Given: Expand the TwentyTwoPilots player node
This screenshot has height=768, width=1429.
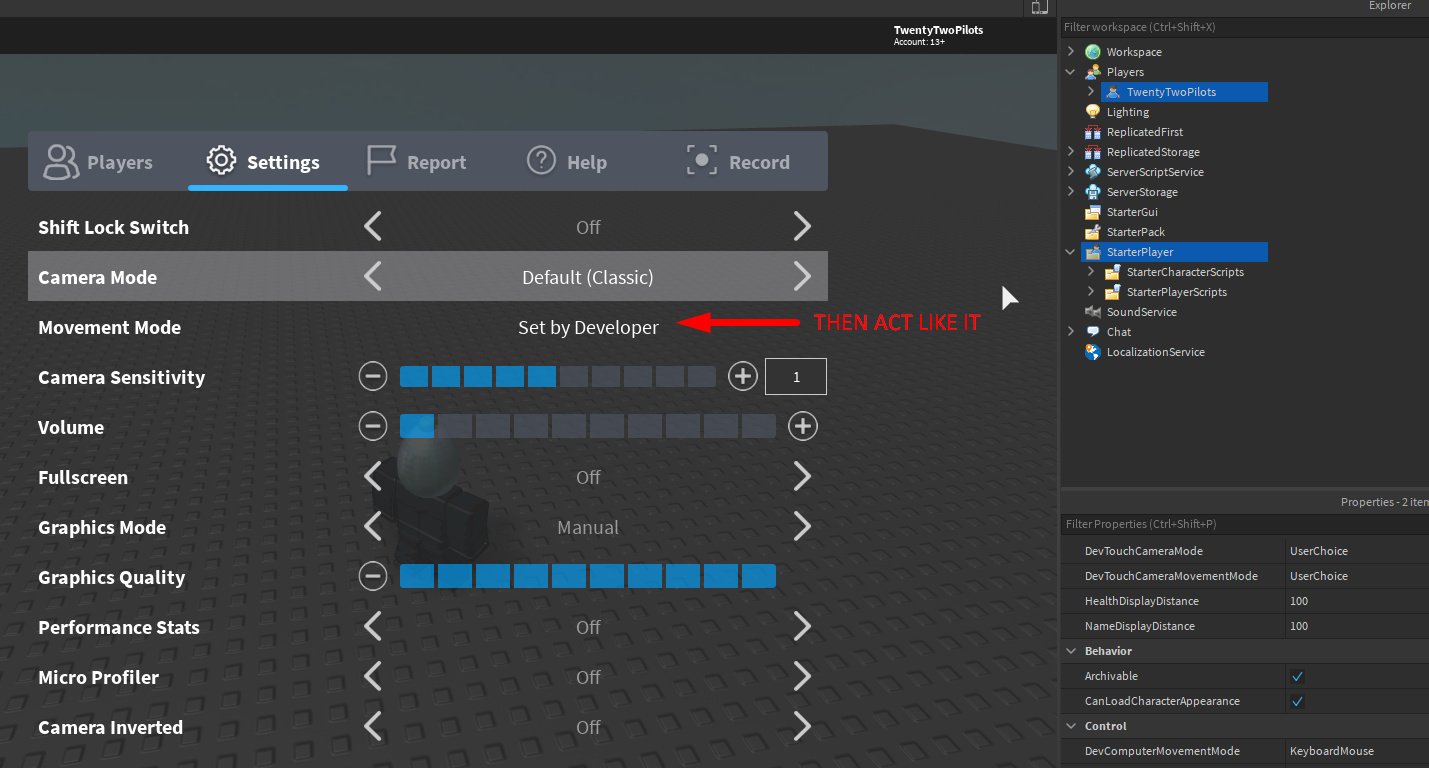Looking at the screenshot, I should click(1091, 92).
